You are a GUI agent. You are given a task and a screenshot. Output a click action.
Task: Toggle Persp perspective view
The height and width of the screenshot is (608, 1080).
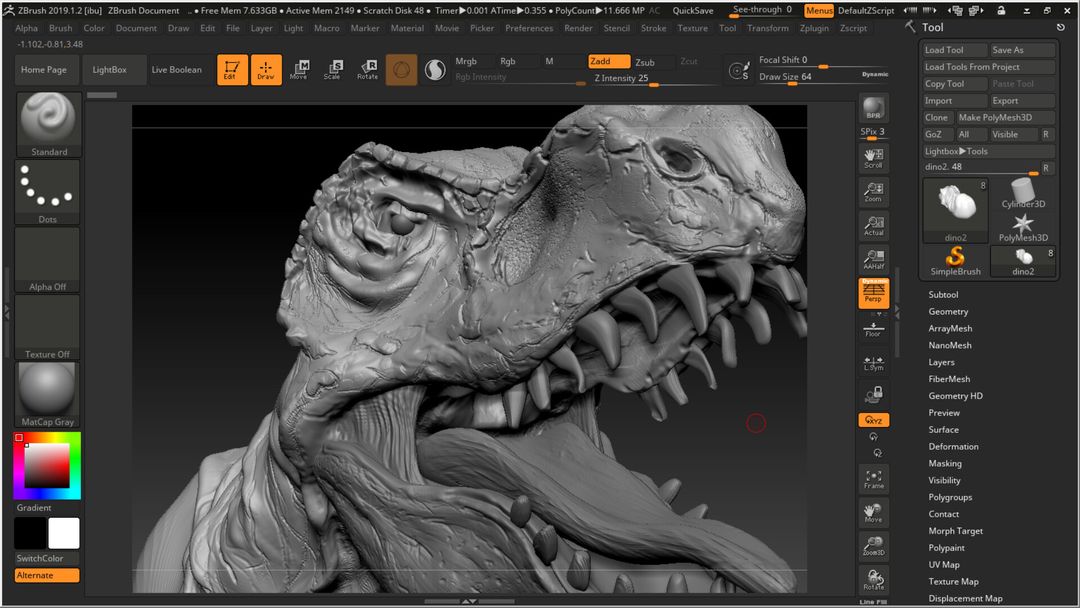click(873, 293)
